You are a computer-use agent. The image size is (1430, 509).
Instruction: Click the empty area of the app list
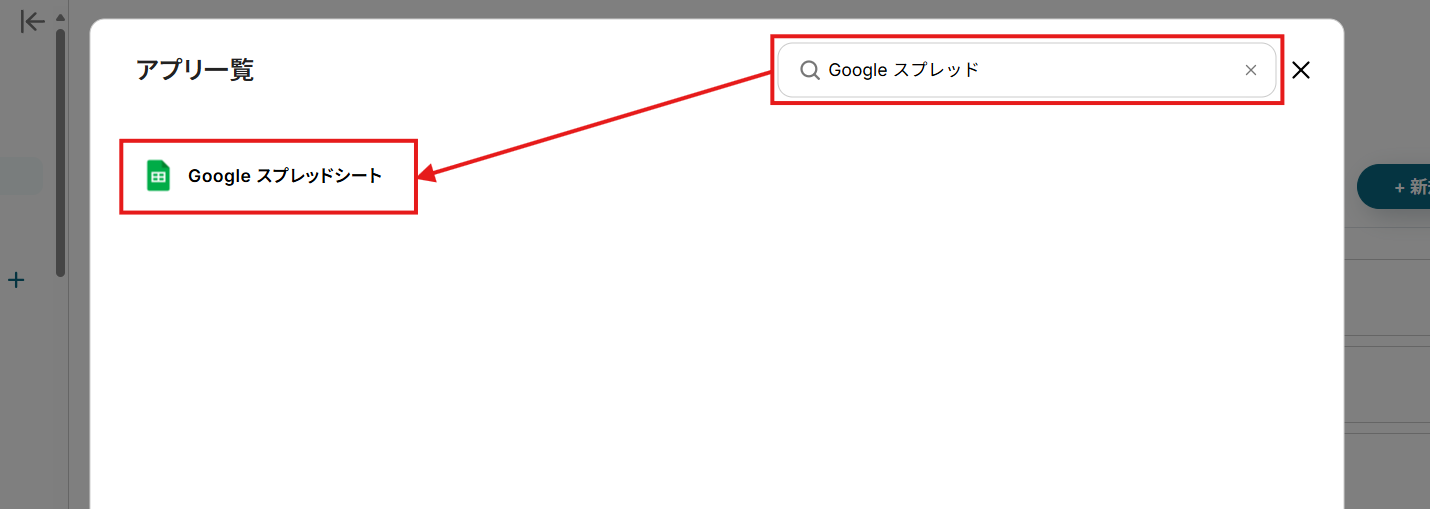point(716,360)
